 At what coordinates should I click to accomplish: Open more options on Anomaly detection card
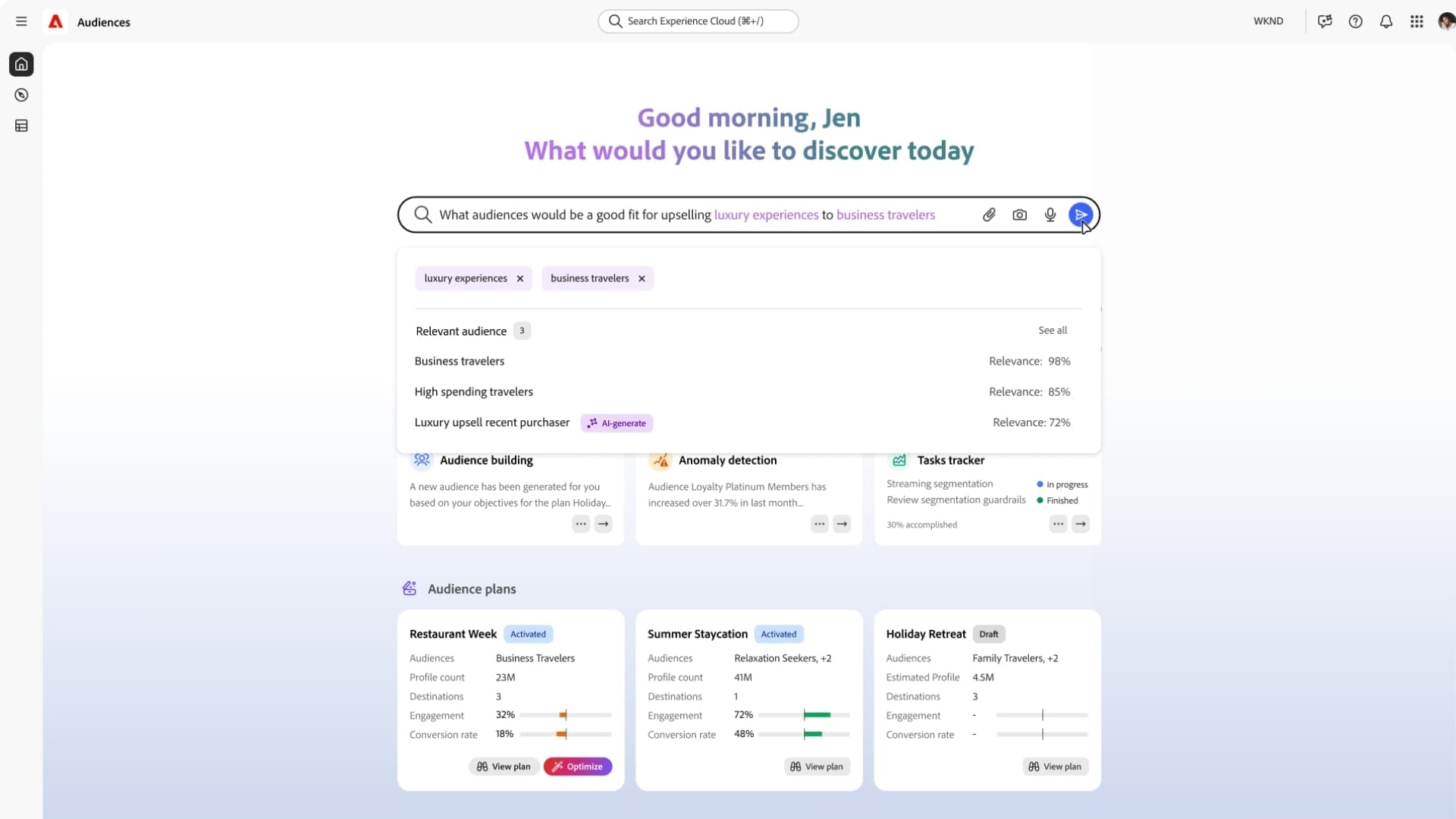820,524
